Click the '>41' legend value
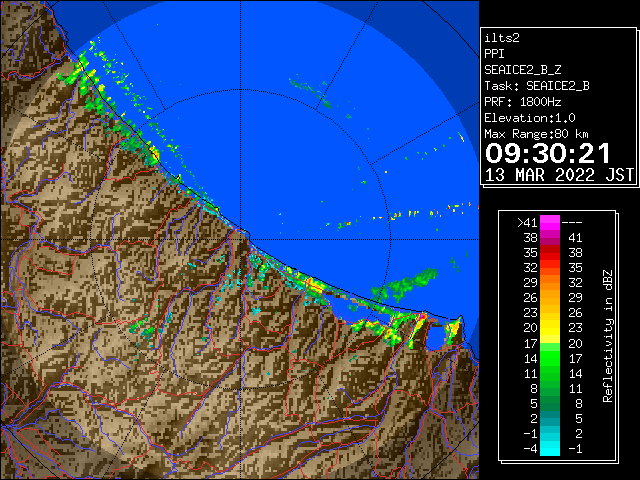This screenshot has width=640, height=480. coord(527,223)
